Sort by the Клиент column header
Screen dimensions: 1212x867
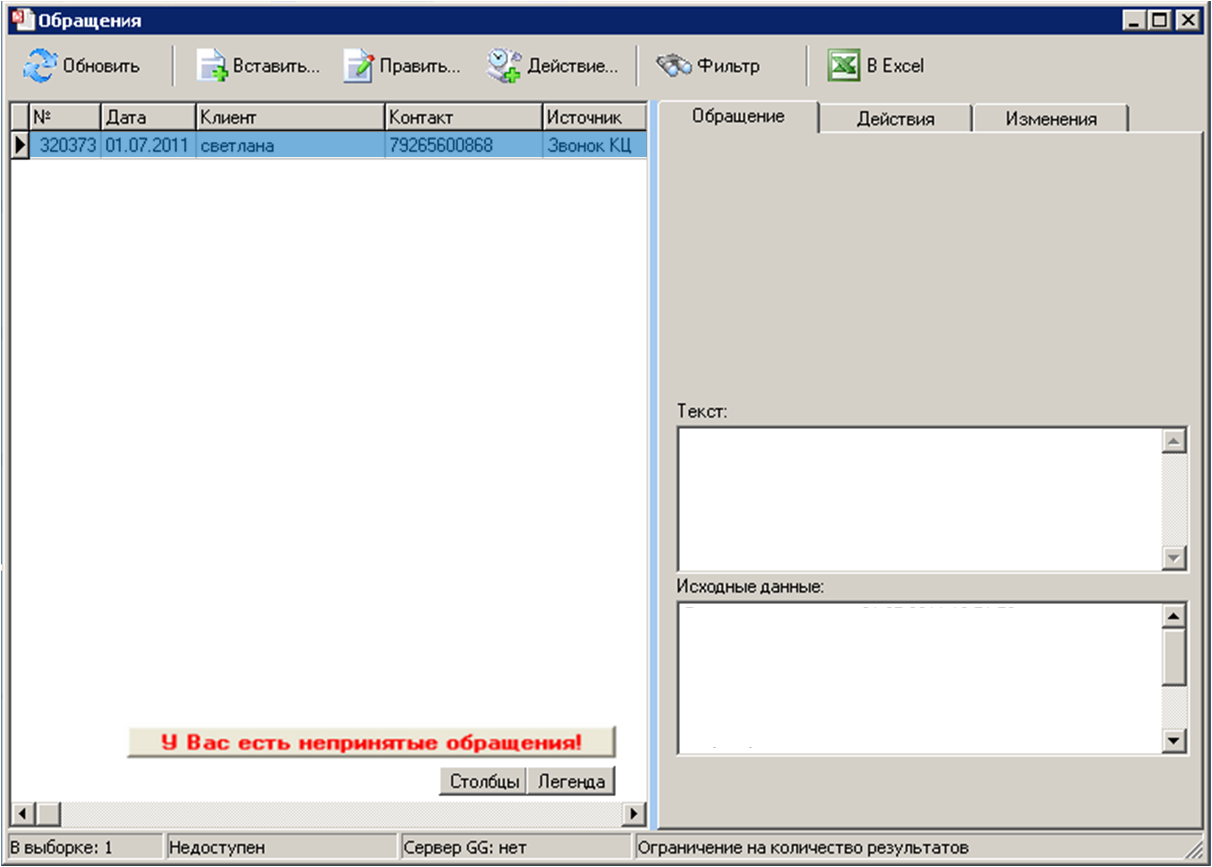point(290,117)
